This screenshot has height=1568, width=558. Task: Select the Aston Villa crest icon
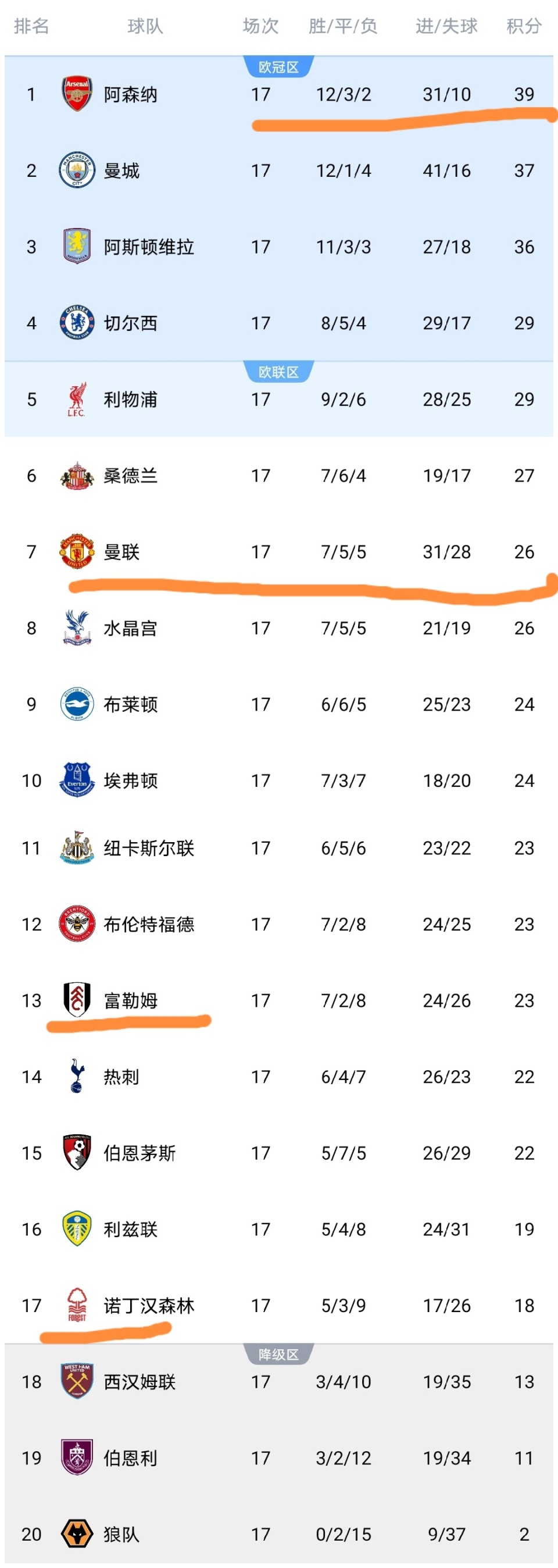pos(77,247)
